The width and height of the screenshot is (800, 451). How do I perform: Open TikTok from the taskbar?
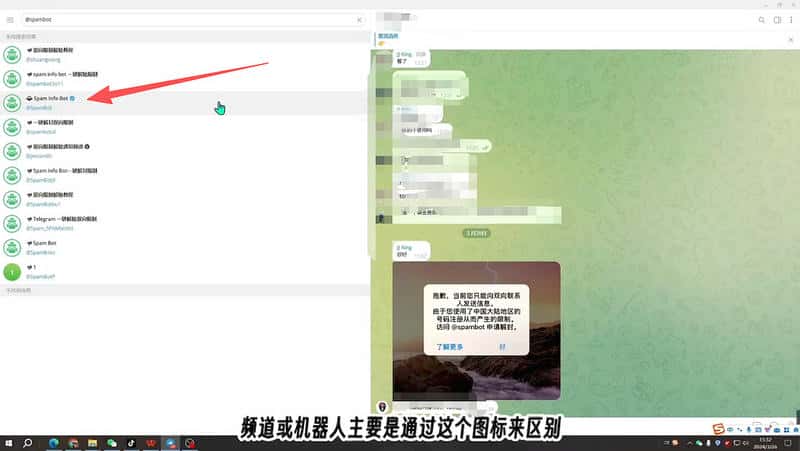[x=131, y=443]
